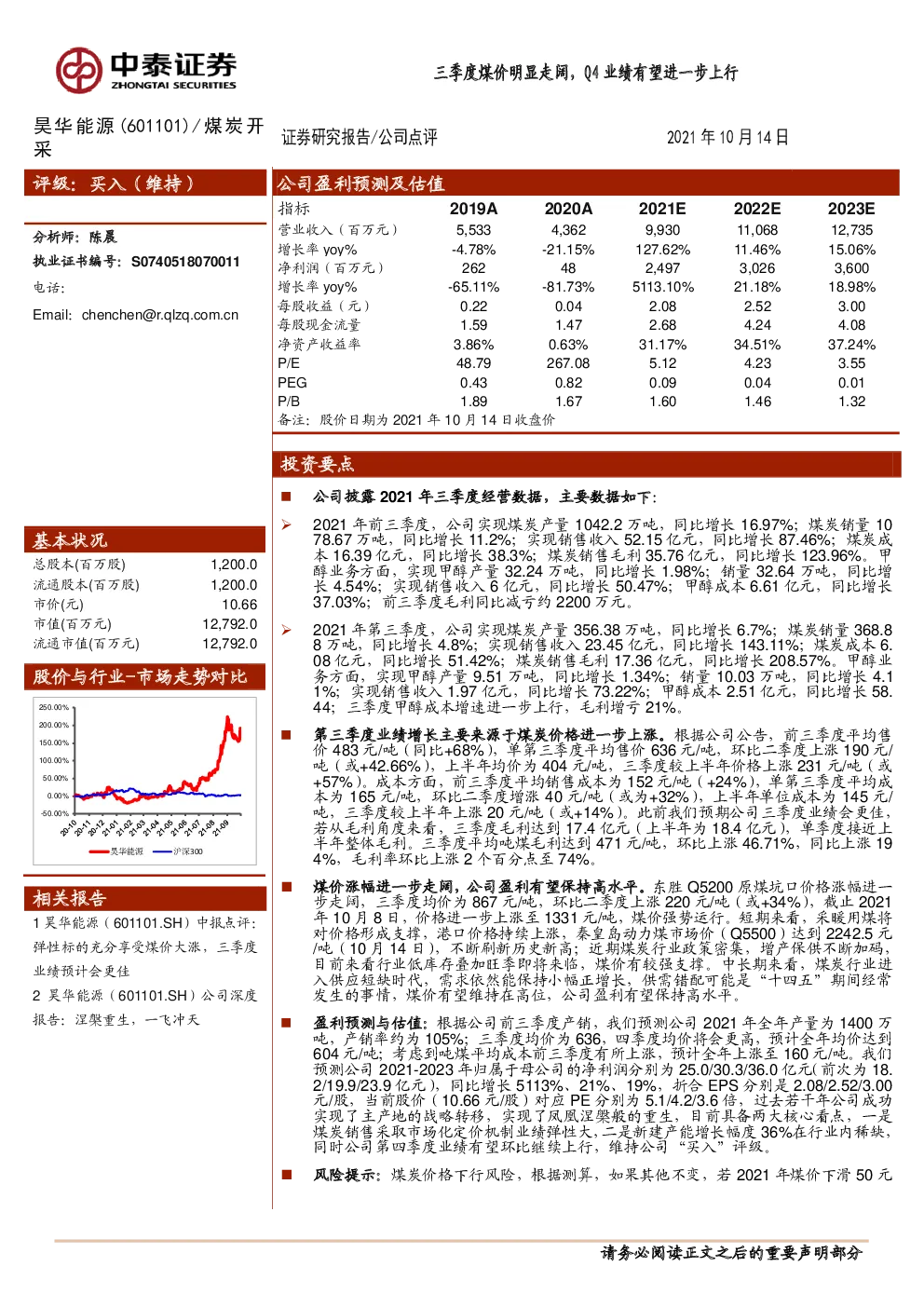Viewport: 924px width, 1307px height.
Task: Click the 2022E ROE value 34.51%
Action: (x=757, y=345)
